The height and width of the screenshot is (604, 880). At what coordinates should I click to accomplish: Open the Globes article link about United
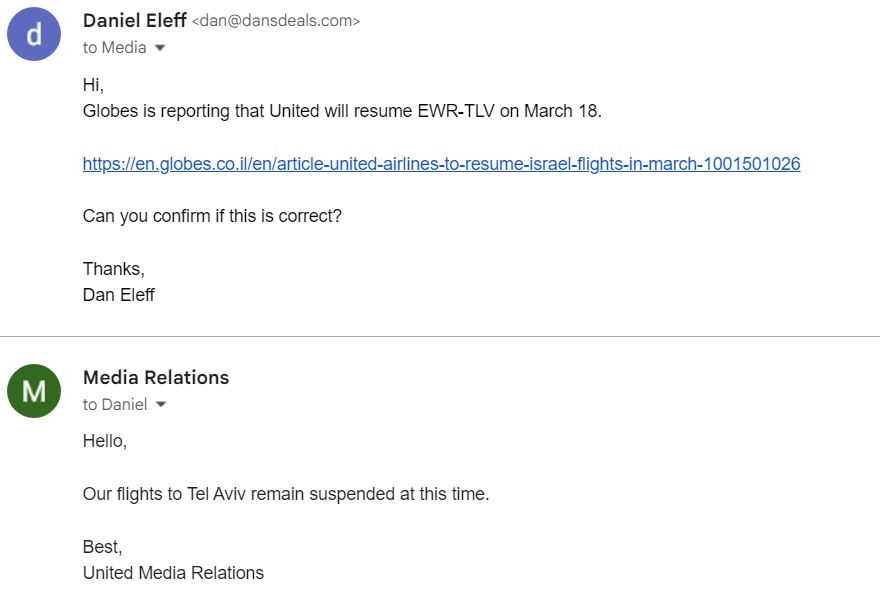441,164
